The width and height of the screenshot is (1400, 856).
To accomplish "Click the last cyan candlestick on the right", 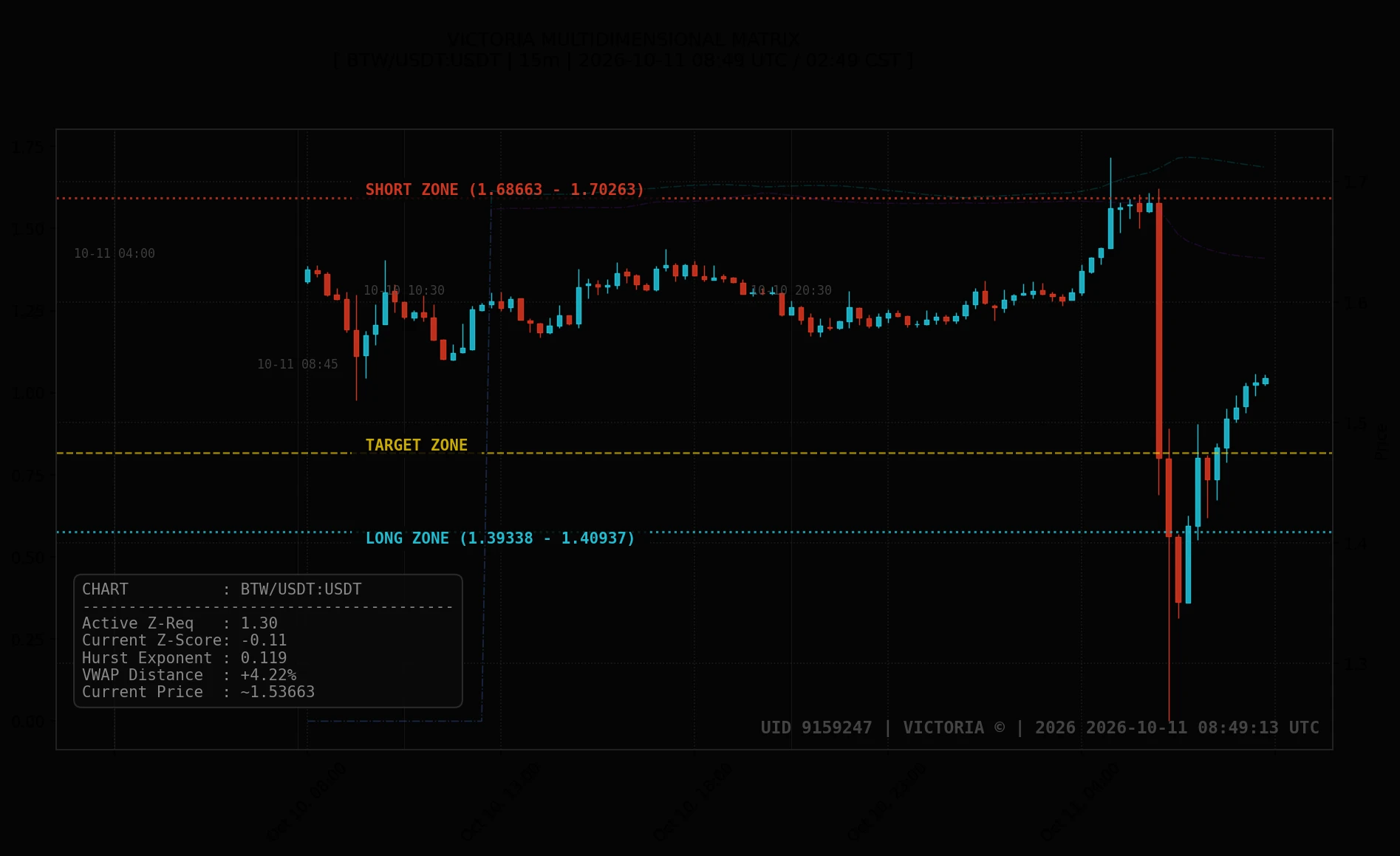I will click(x=1265, y=381).
